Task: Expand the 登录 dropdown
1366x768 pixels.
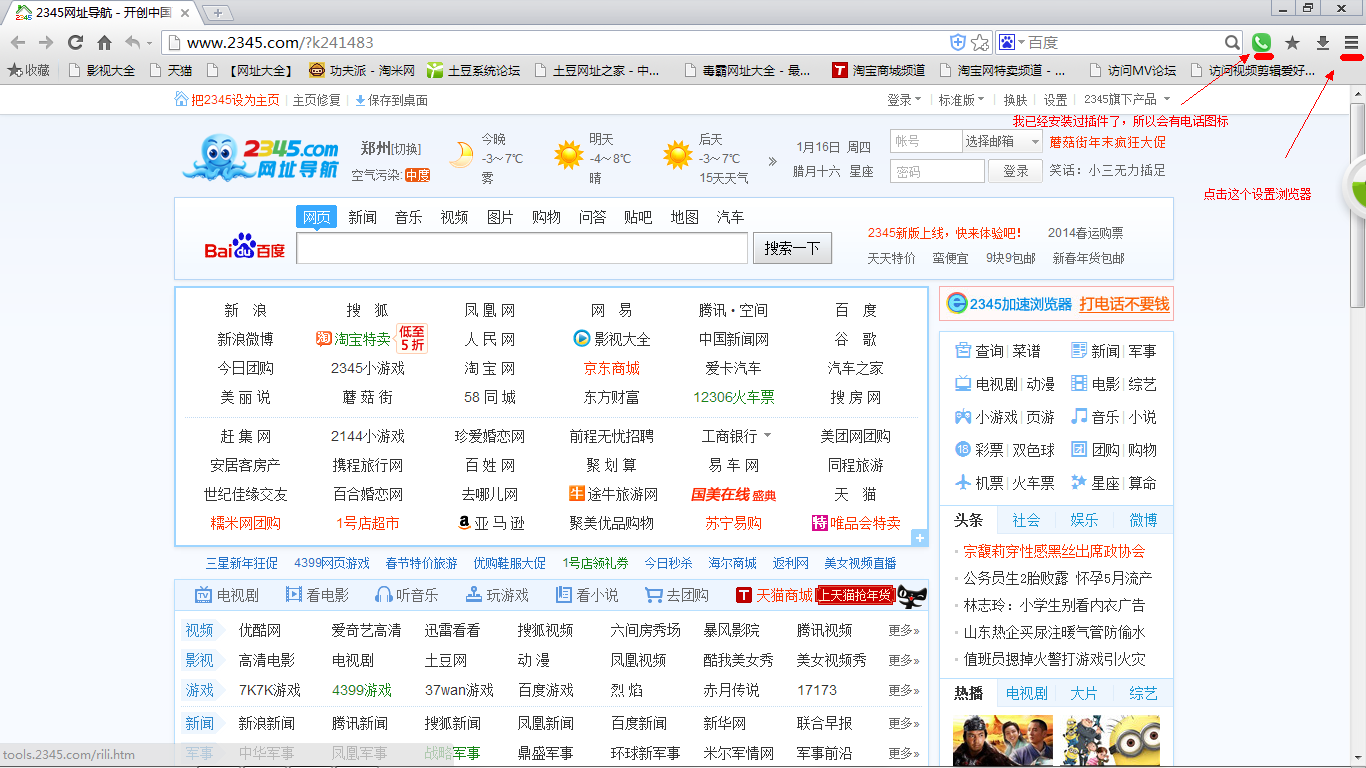Action: tap(904, 100)
